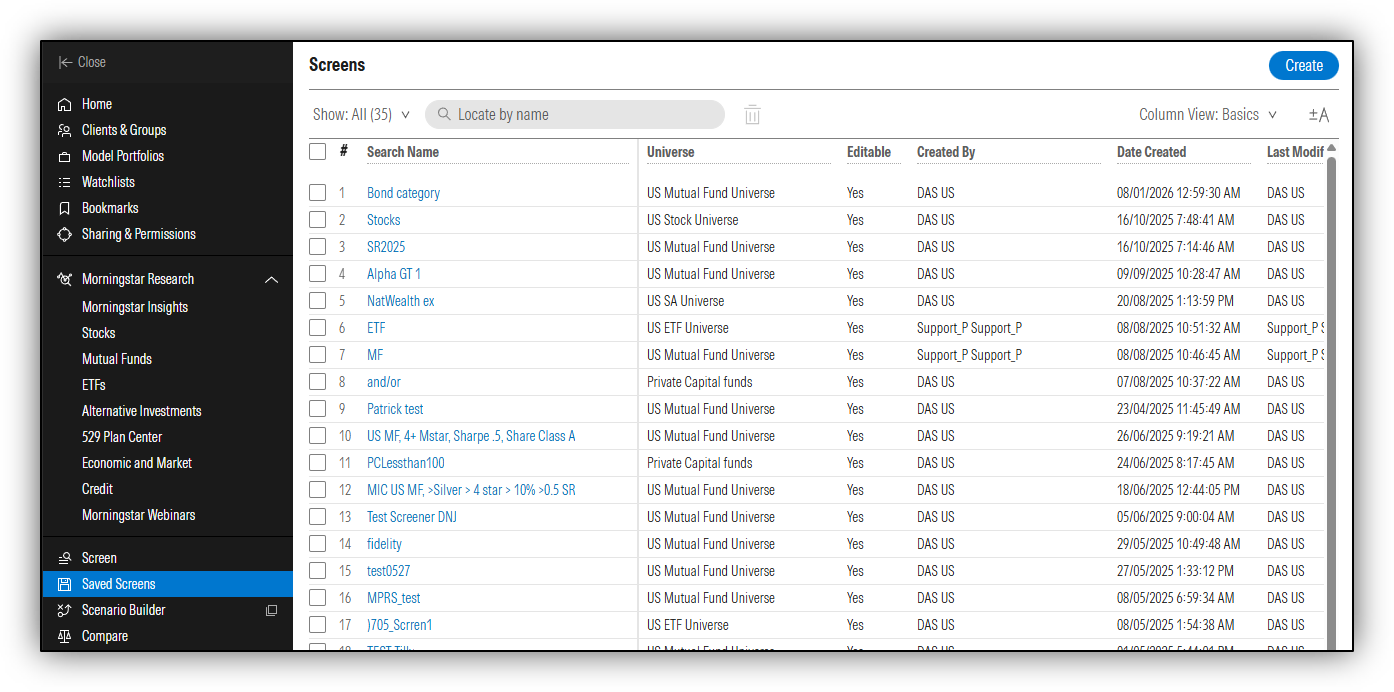Click the Bookmarks icon
Screen dimensions: 1394x692
coord(65,208)
